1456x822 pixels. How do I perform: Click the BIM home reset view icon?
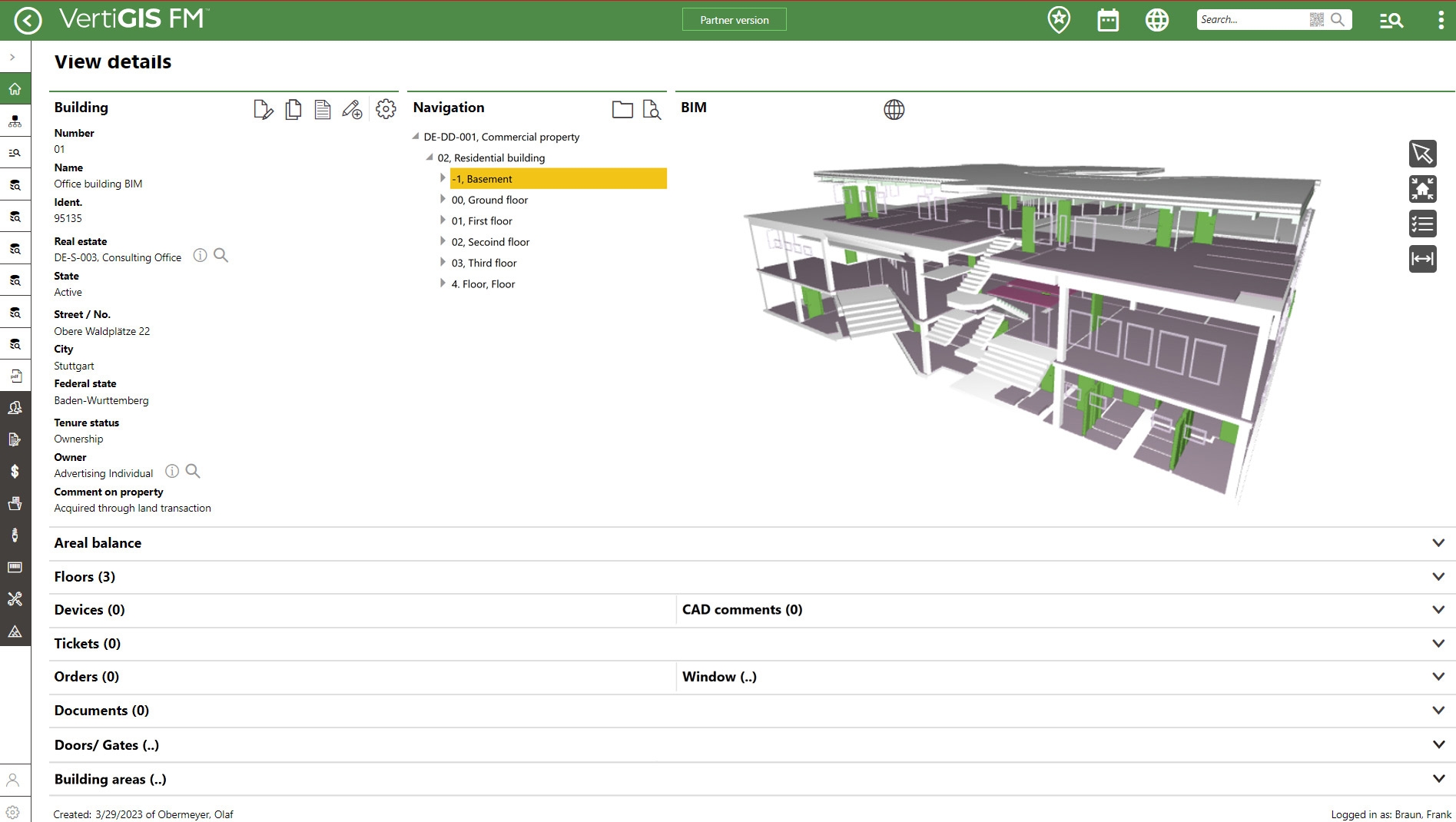click(1422, 189)
